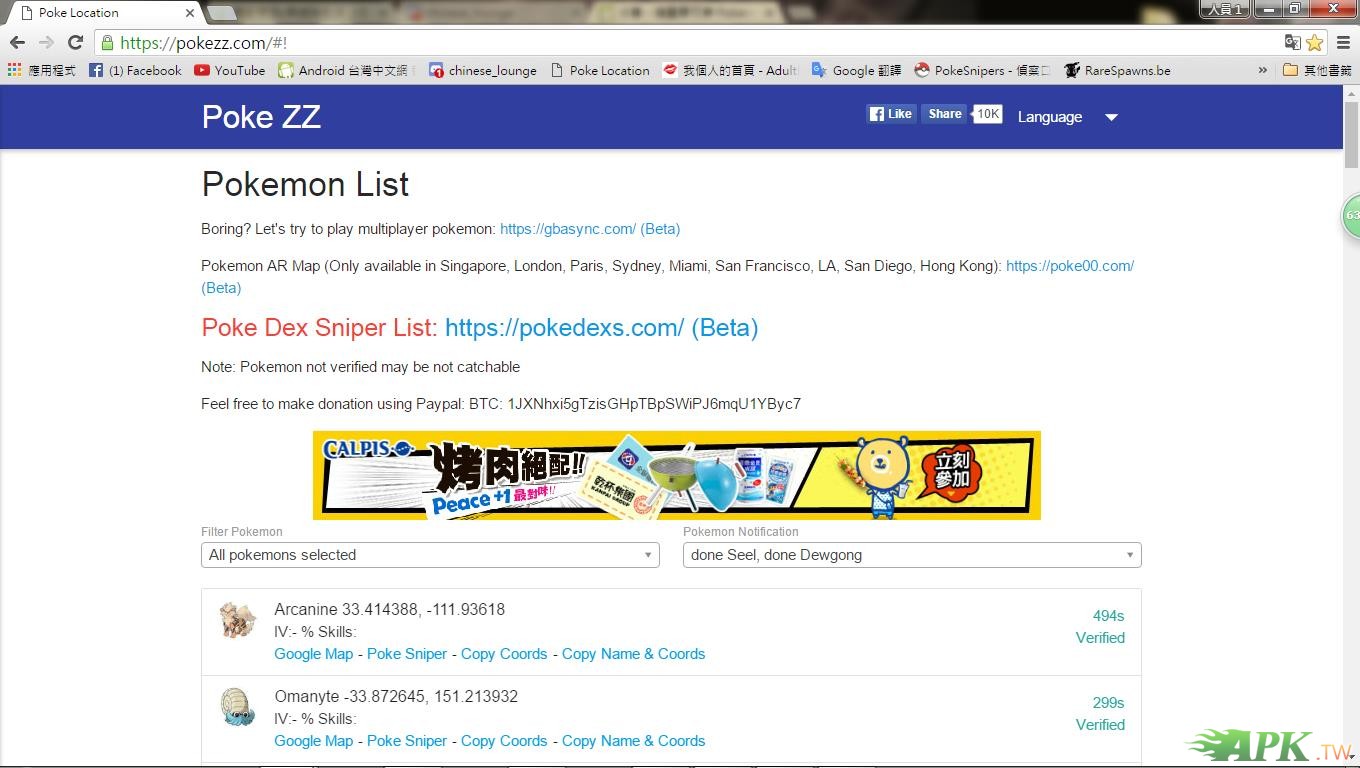Click the Omanyte sprite thumbnail
Screen dimensions: 1360x768
[238, 707]
